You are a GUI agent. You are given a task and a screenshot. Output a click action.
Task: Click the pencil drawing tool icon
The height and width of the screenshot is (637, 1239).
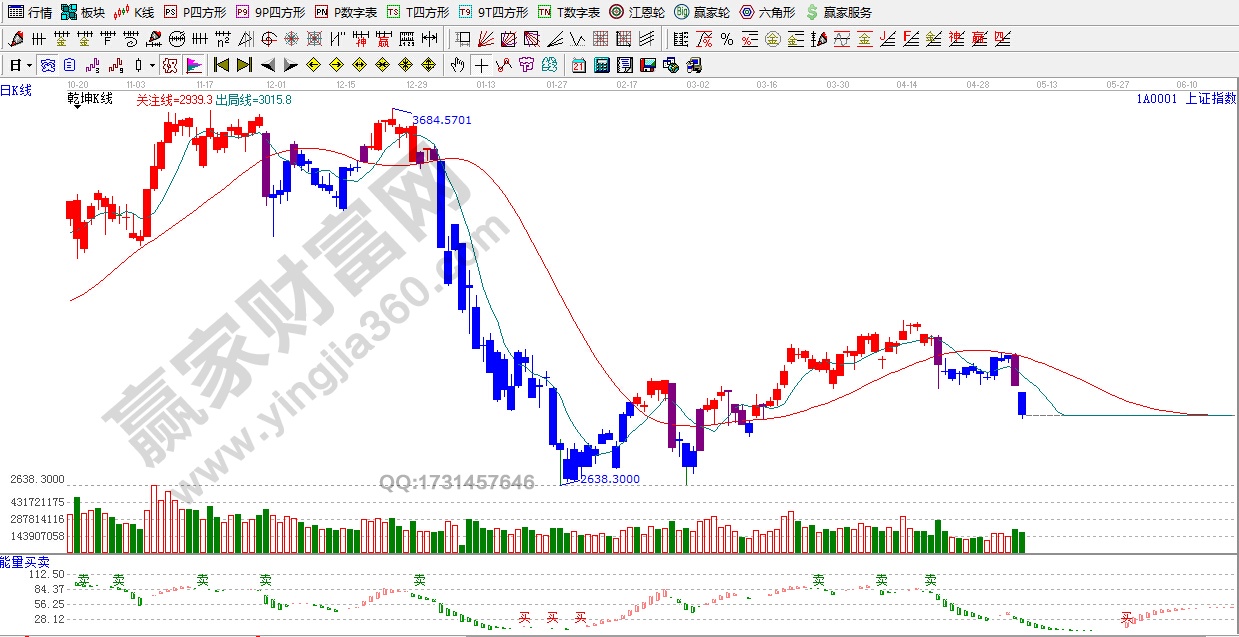tap(15, 40)
